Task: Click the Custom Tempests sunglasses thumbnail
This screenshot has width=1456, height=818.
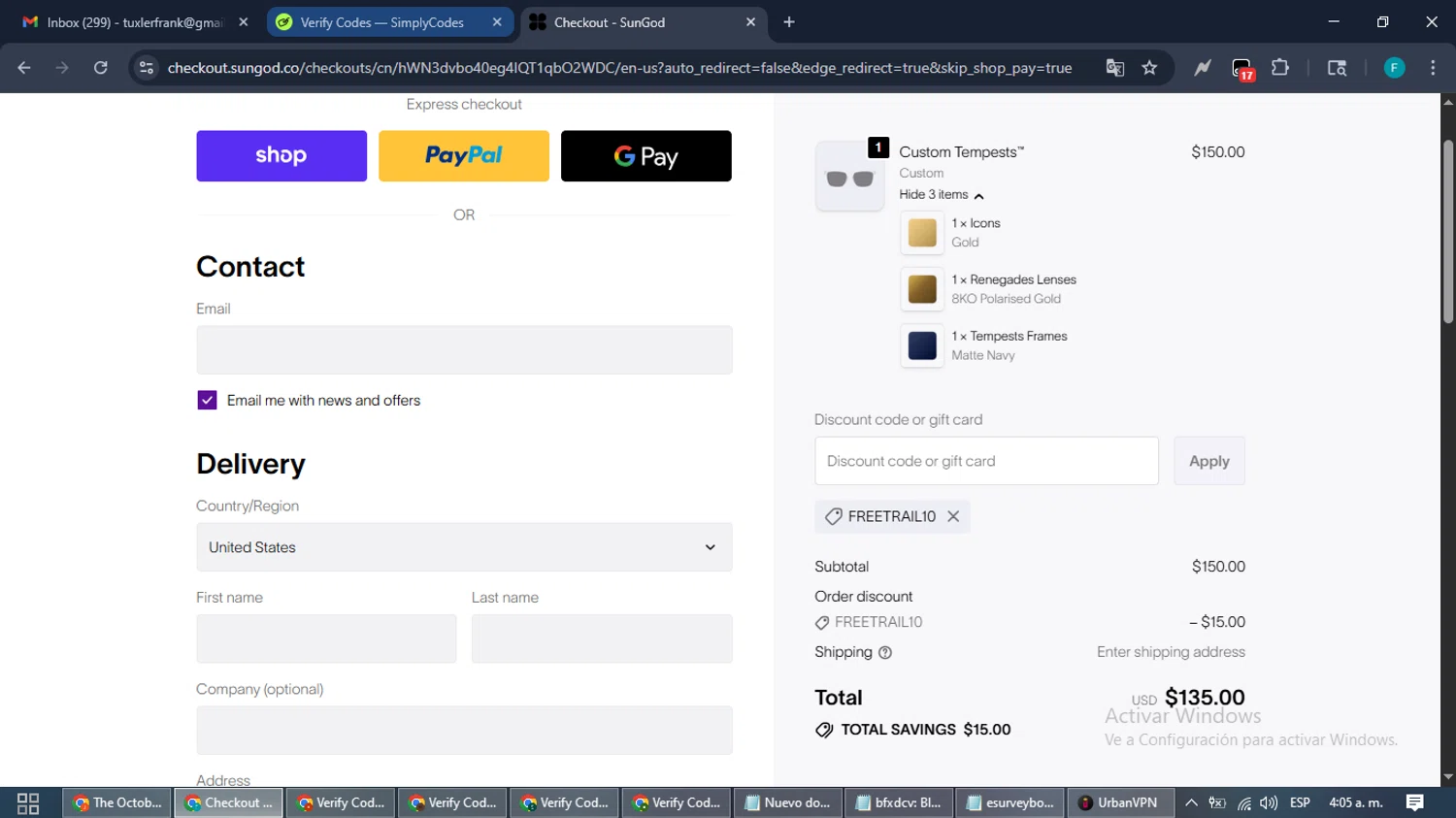Action: (x=849, y=177)
